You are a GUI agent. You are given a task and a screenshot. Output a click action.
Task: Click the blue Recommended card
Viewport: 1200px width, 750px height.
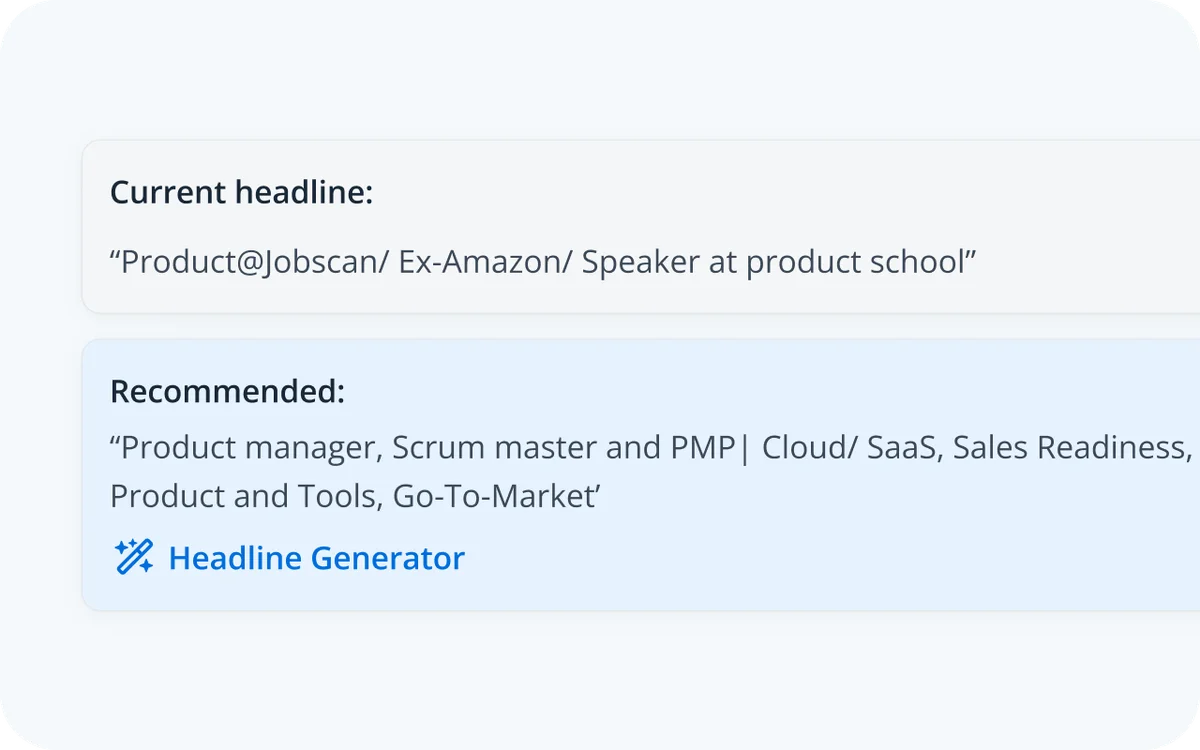[640, 475]
